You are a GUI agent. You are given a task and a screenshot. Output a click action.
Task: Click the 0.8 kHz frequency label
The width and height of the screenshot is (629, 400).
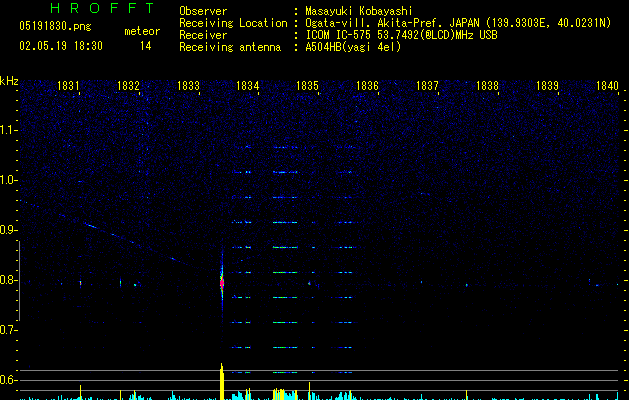(8, 280)
